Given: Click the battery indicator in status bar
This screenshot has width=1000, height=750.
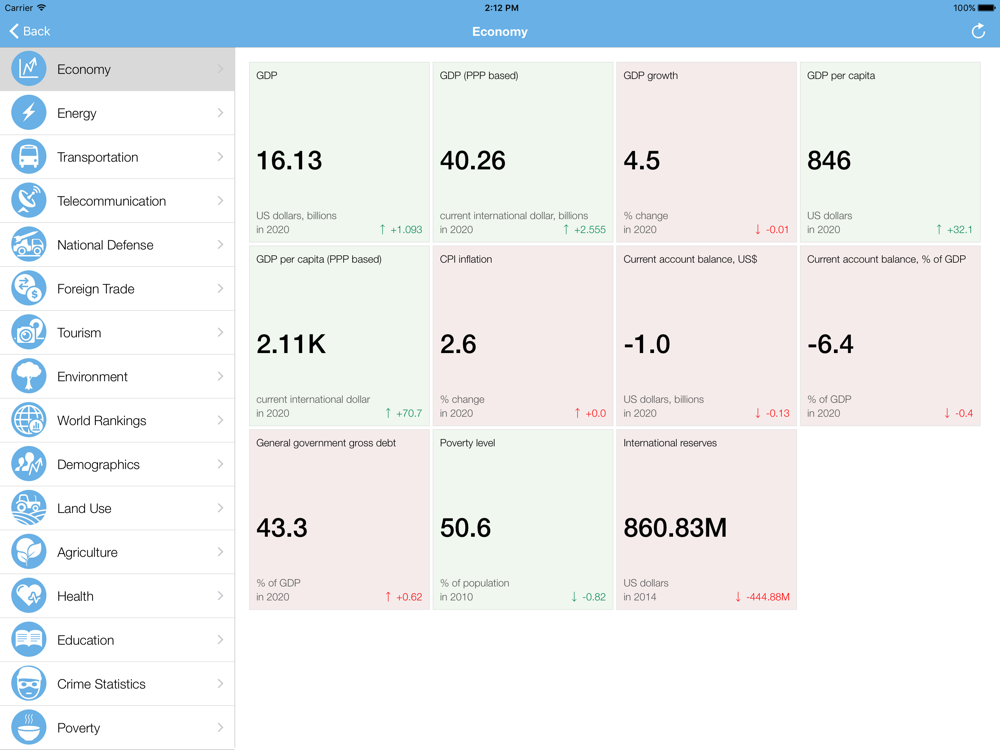Looking at the screenshot, I should (x=987, y=8).
